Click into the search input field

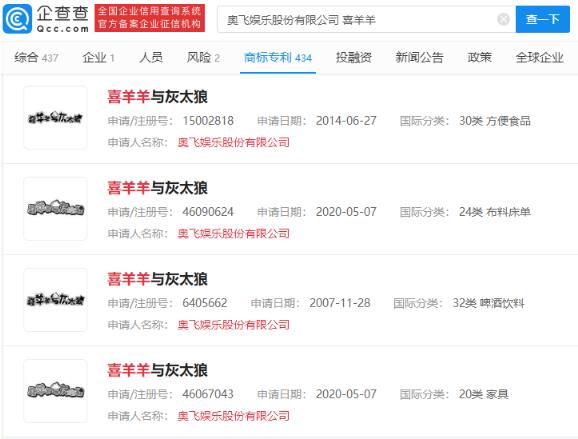pos(359,20)
